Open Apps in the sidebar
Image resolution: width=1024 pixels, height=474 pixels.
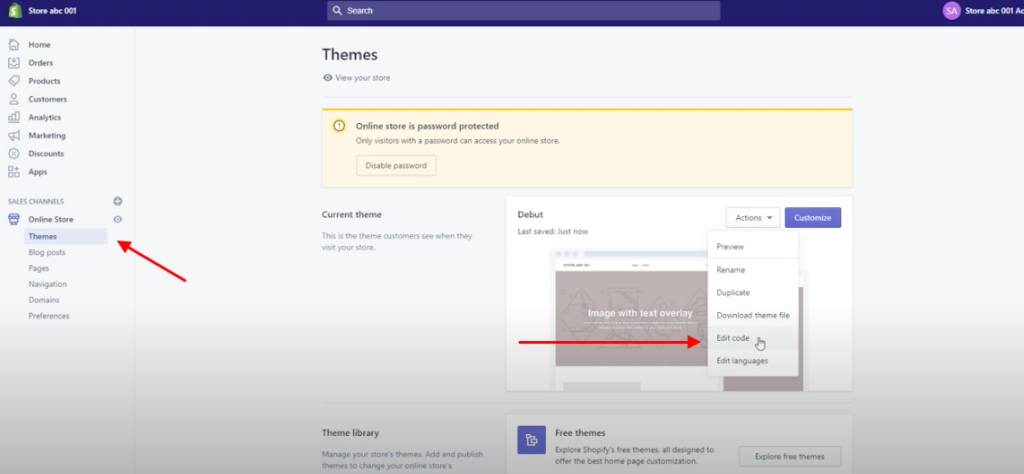tap(38, 172)
